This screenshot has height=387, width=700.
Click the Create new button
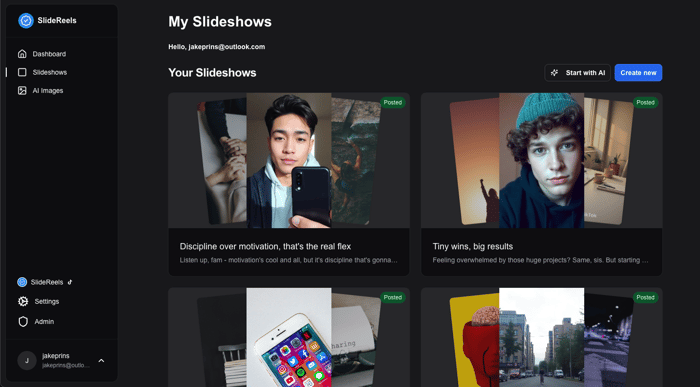pyautogui.click(x=638, y=73)
